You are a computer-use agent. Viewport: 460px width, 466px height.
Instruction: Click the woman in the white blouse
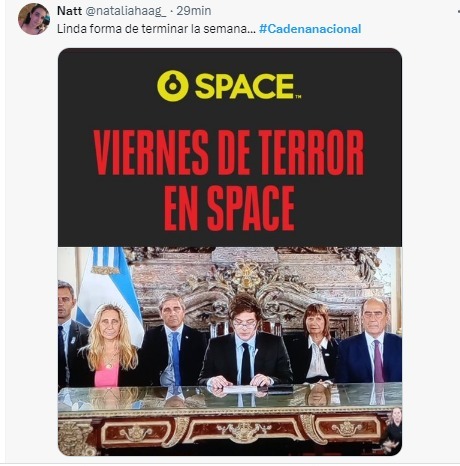pyautogui.click(x=316, y=343)
